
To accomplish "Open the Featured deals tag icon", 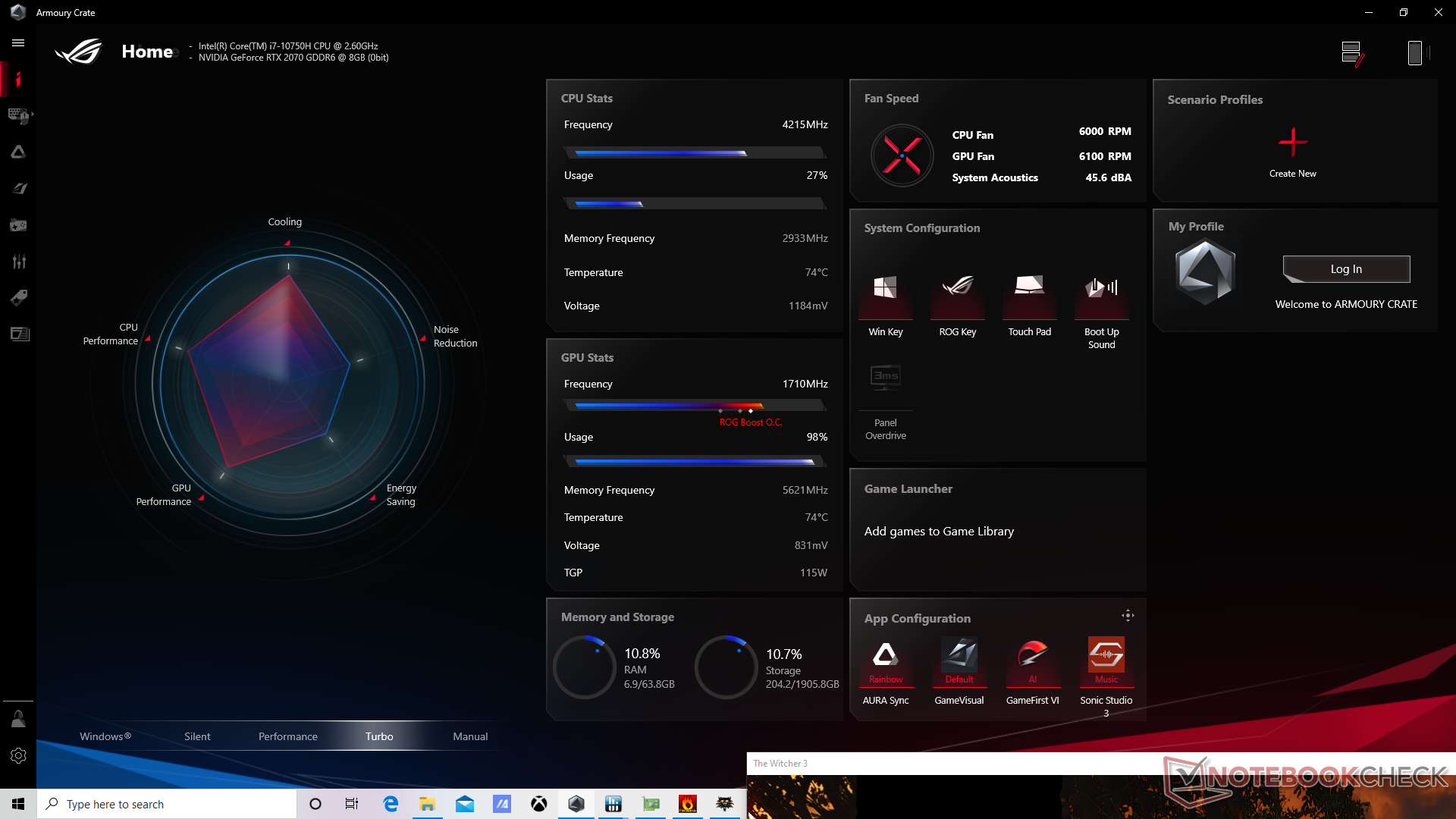I will click(18, 297).
